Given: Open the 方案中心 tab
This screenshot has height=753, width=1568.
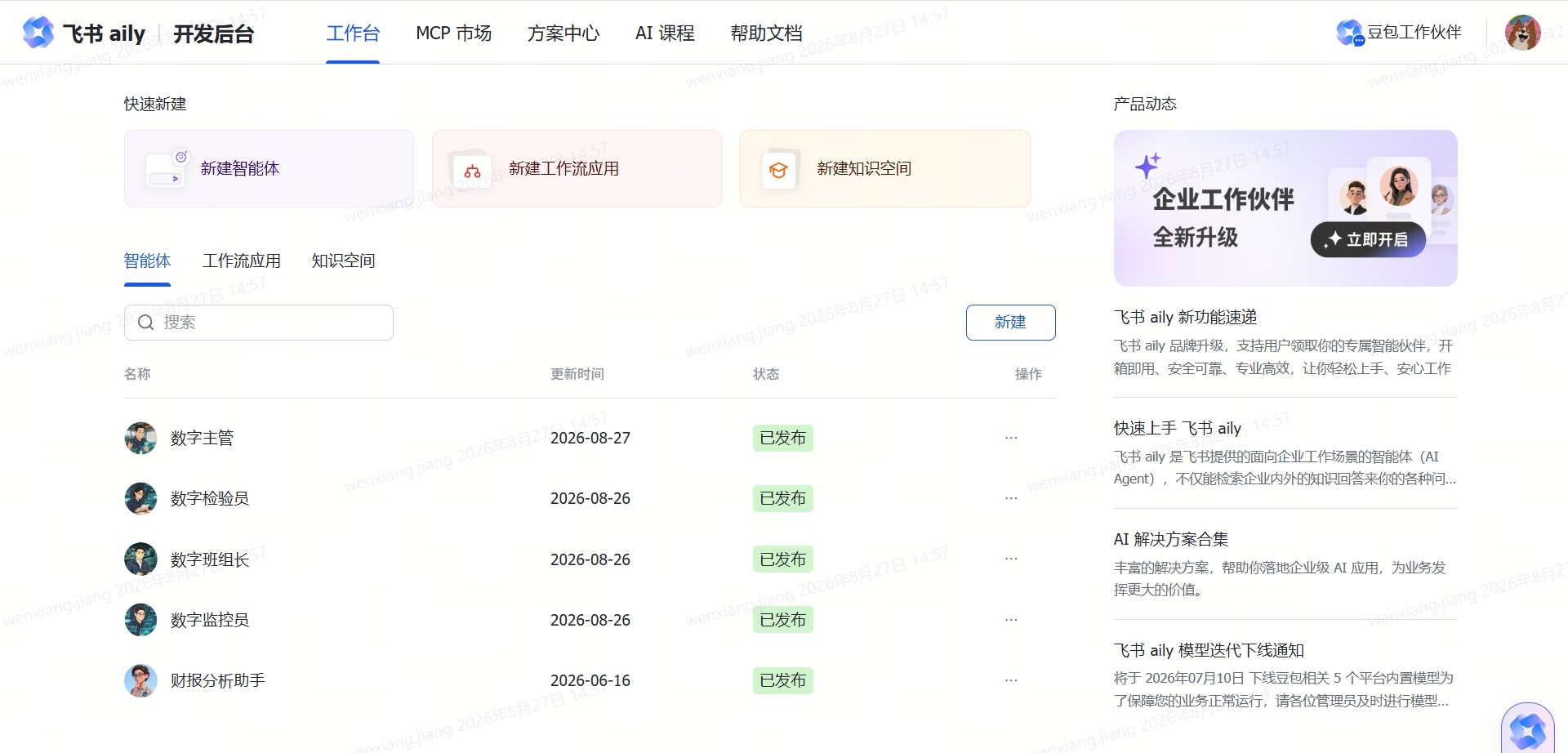Looking at the screenshot, I should 563,33.
